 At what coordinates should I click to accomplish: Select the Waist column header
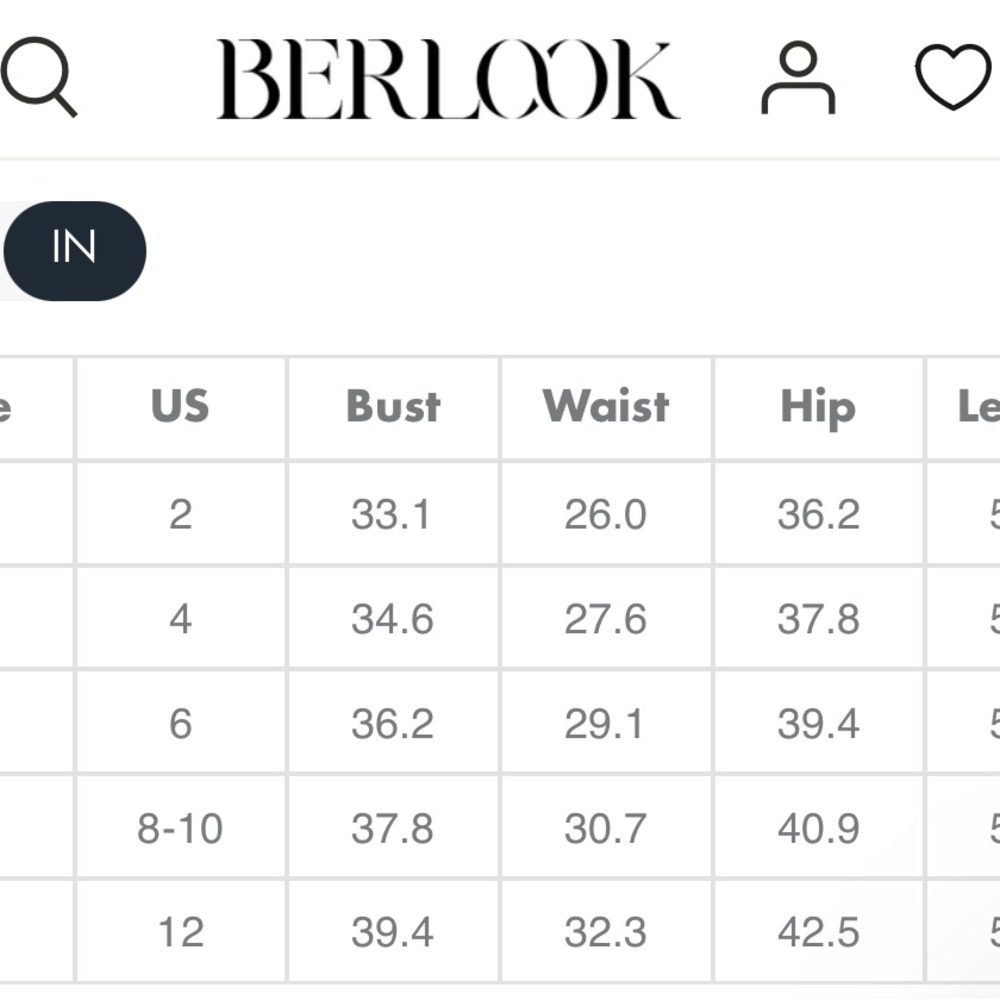[x=606, y=406]
